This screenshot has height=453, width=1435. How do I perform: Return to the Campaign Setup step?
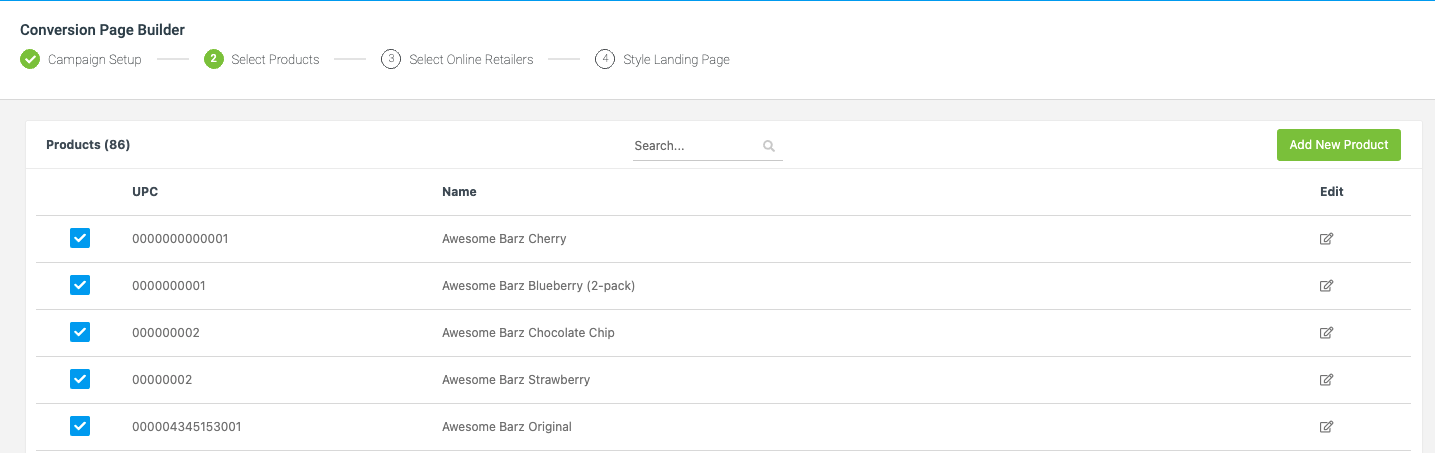pyautogui.click(x=95, y=60)
